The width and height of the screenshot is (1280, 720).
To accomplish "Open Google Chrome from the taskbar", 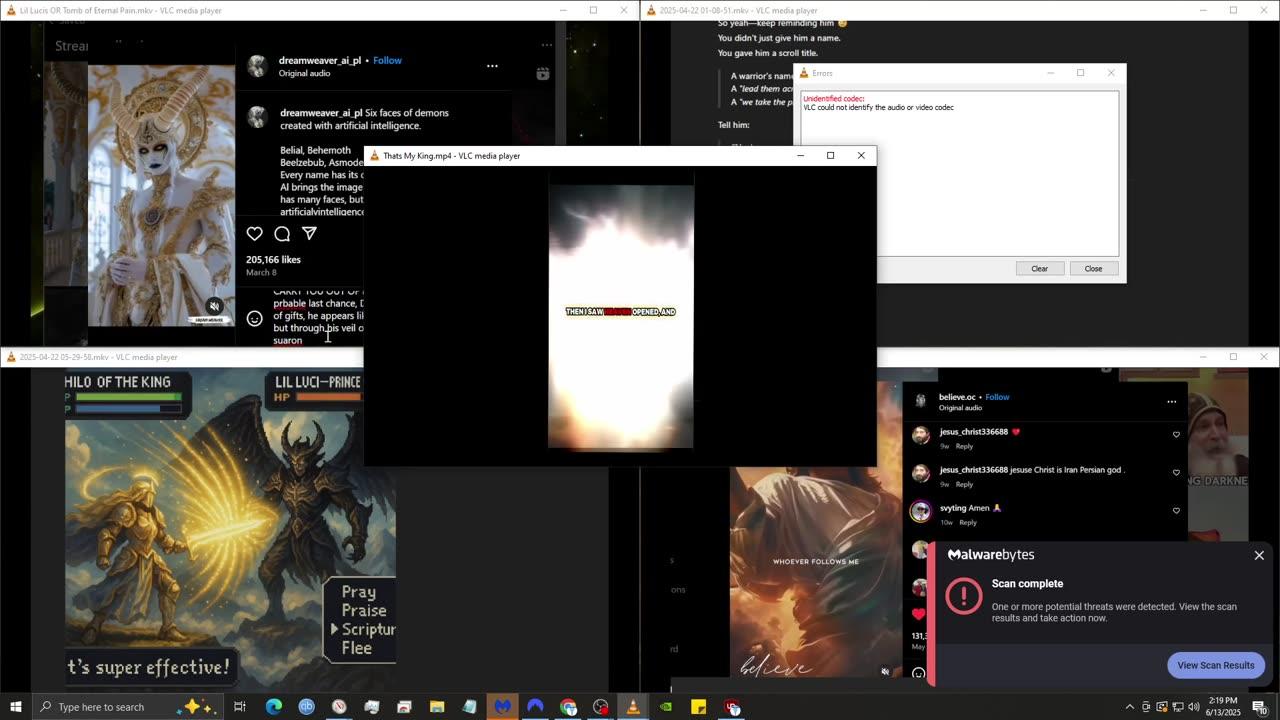I will [x=568, y=707].
